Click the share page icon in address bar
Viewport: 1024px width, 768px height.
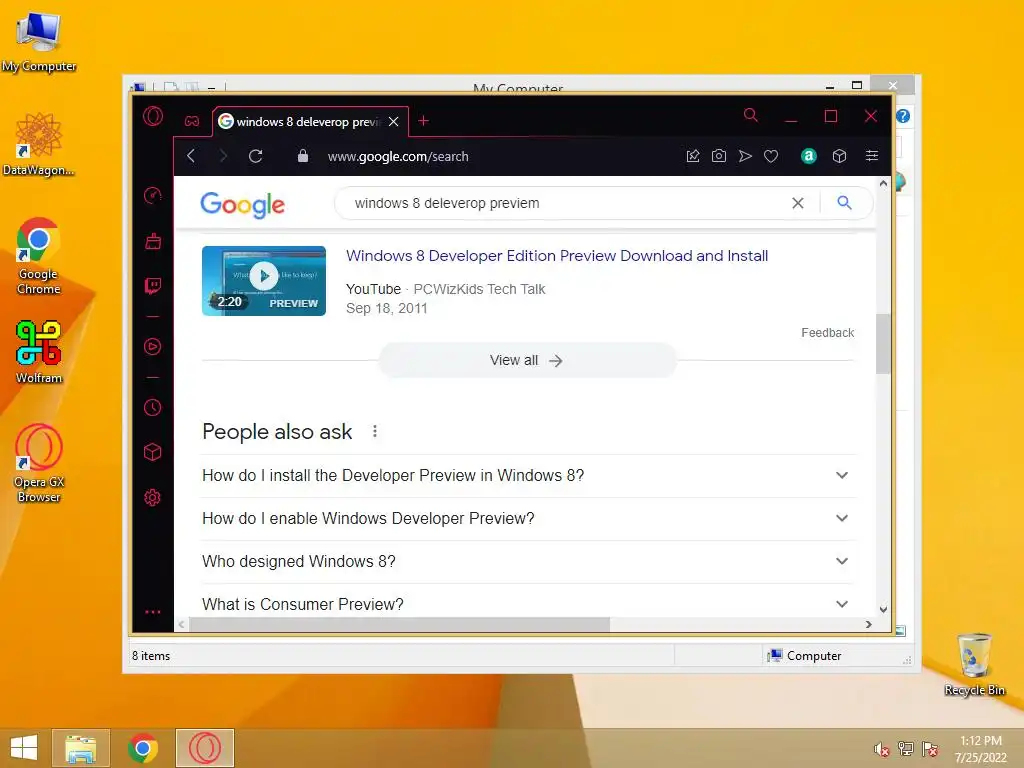[693, 156]
